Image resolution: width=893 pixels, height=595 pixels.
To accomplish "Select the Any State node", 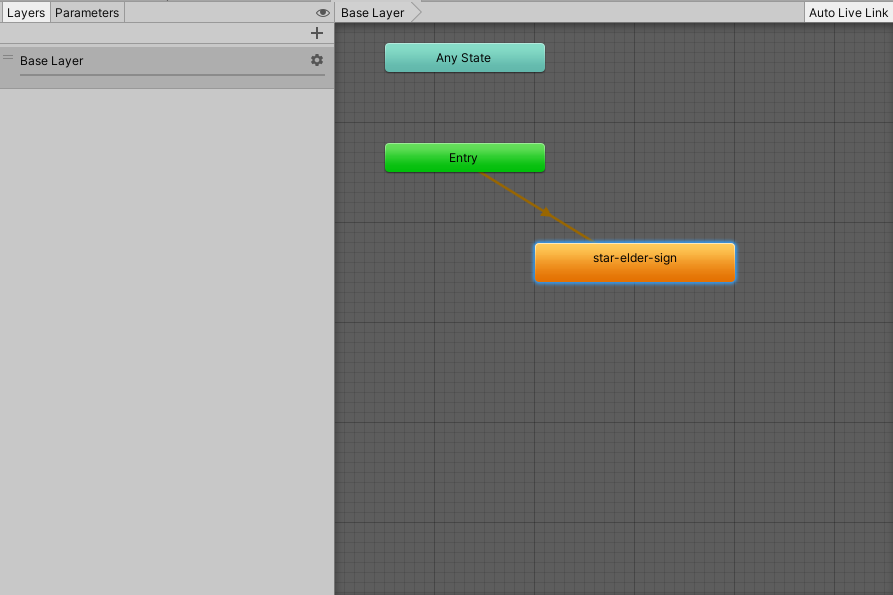I will (x=465, y=58).
